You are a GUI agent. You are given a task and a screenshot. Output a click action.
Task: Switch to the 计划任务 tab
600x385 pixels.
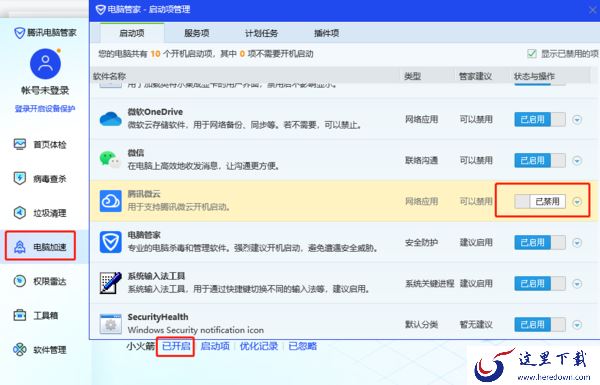tap(261, 33)
